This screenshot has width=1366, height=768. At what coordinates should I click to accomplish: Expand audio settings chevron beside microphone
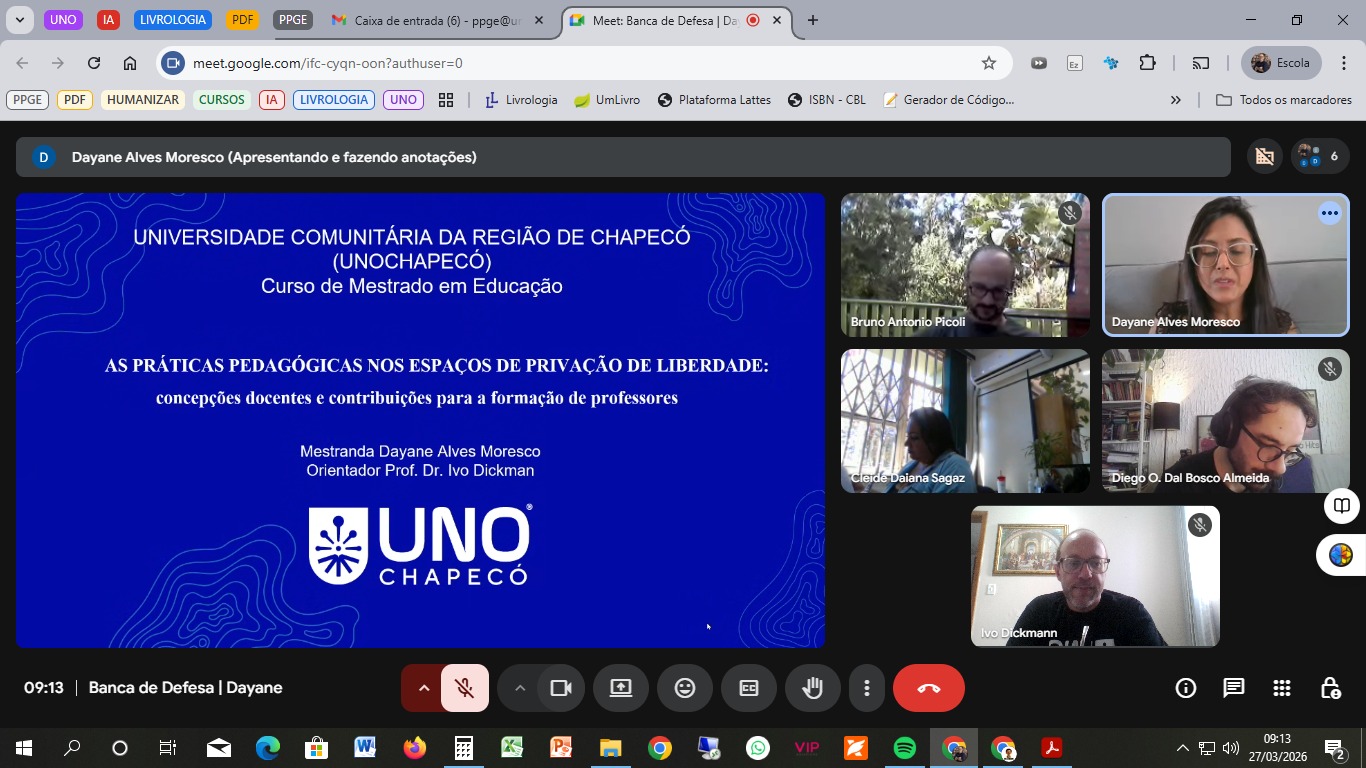[423, 688]
